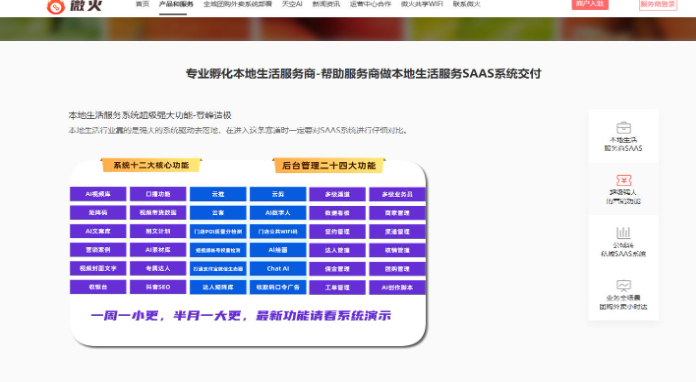Click the 门店公共WIFI码 blue tile
Viewport: 696px width, 382px height.
tap(278, 231)
